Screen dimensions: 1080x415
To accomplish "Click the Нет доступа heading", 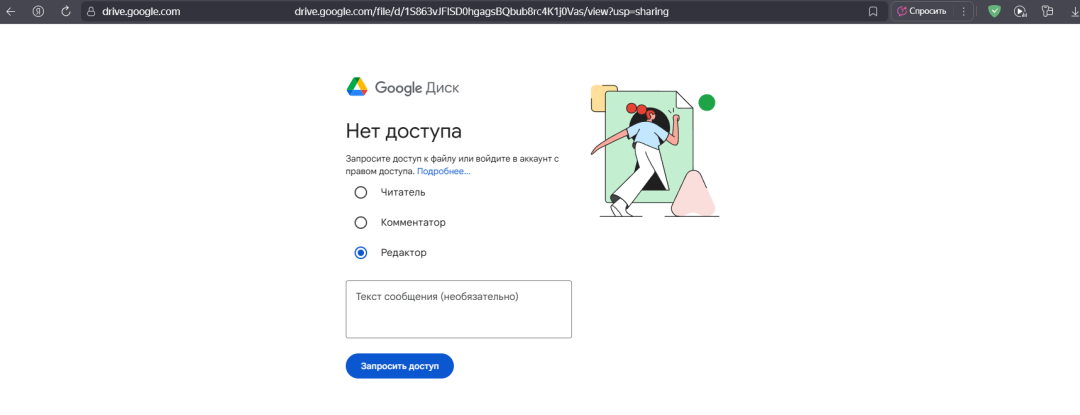I will (404, 131).
